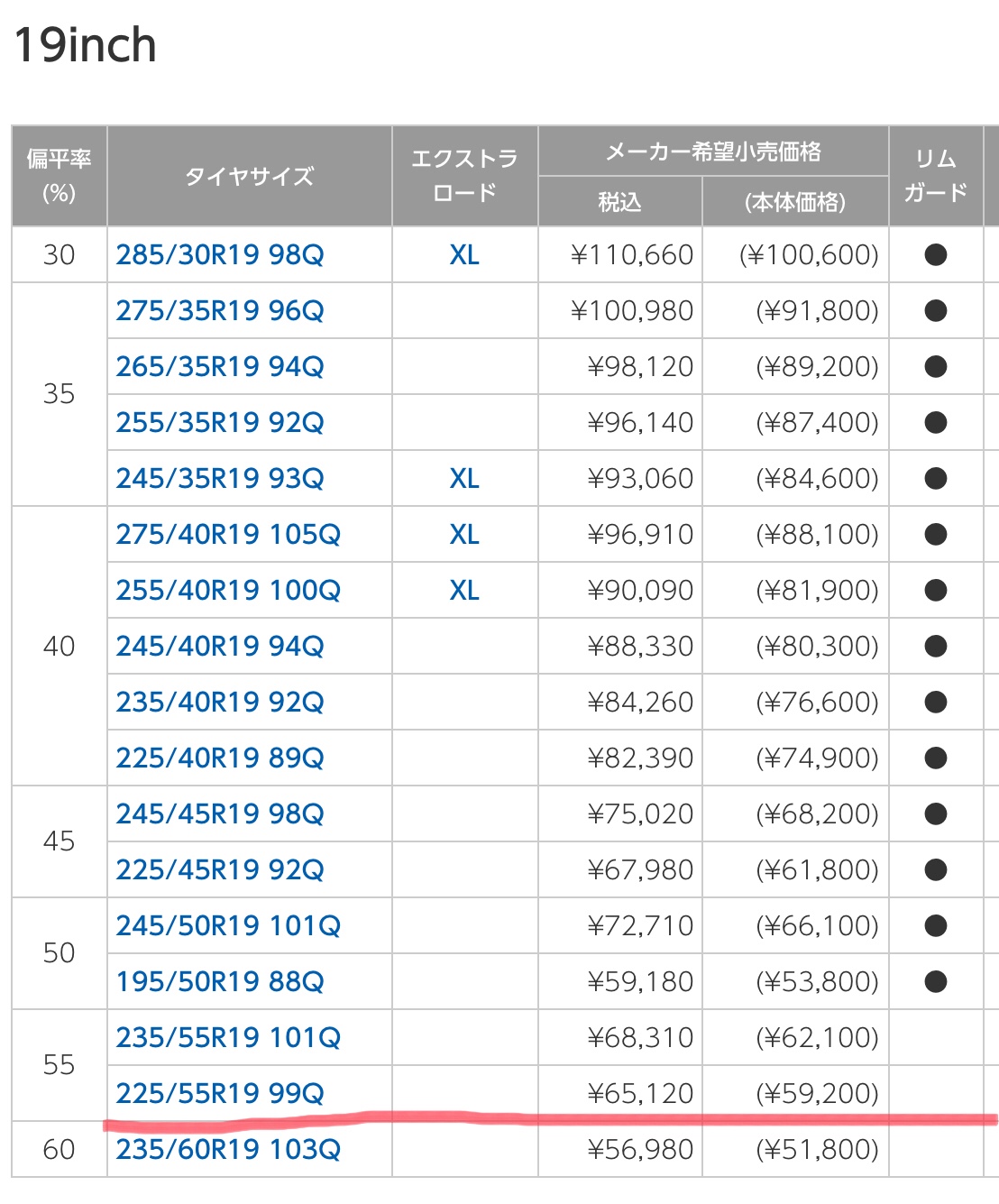Viewport: 999px width, 1204px height.
Task: Open the 245/35R19 93Q tire size
Action: (219, 479)
